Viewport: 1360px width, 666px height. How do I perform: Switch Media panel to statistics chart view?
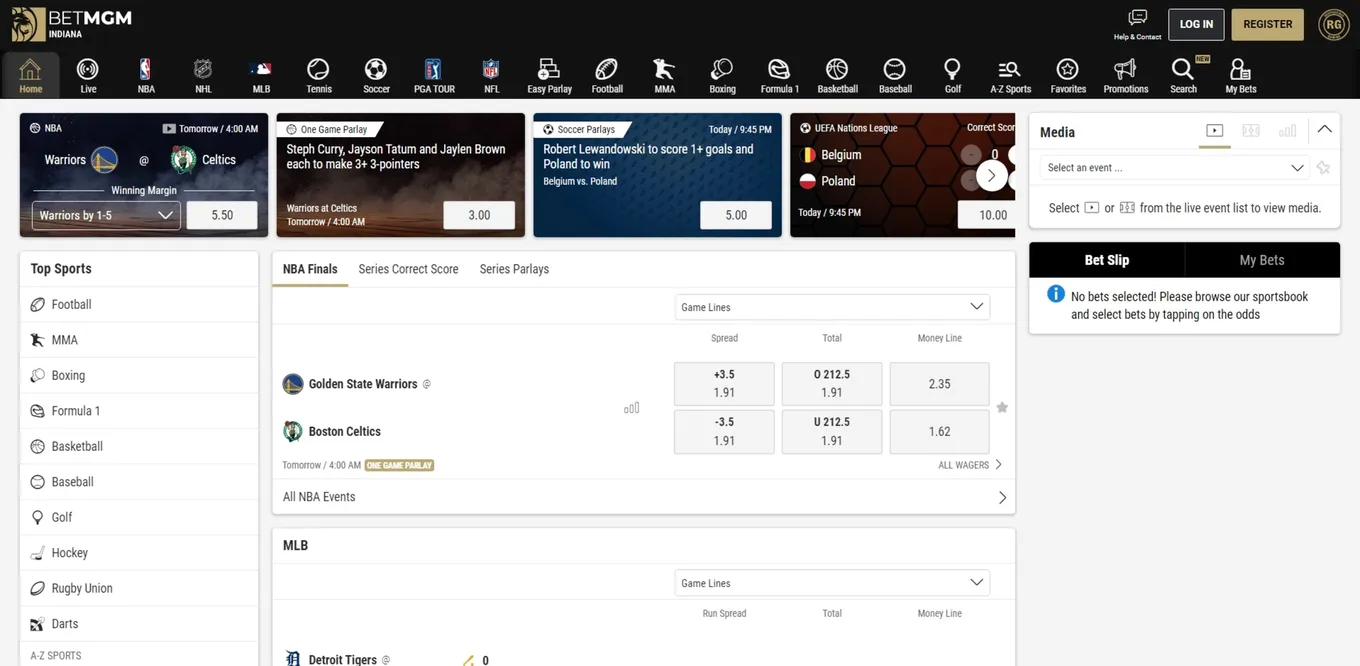click(1287, 131)
